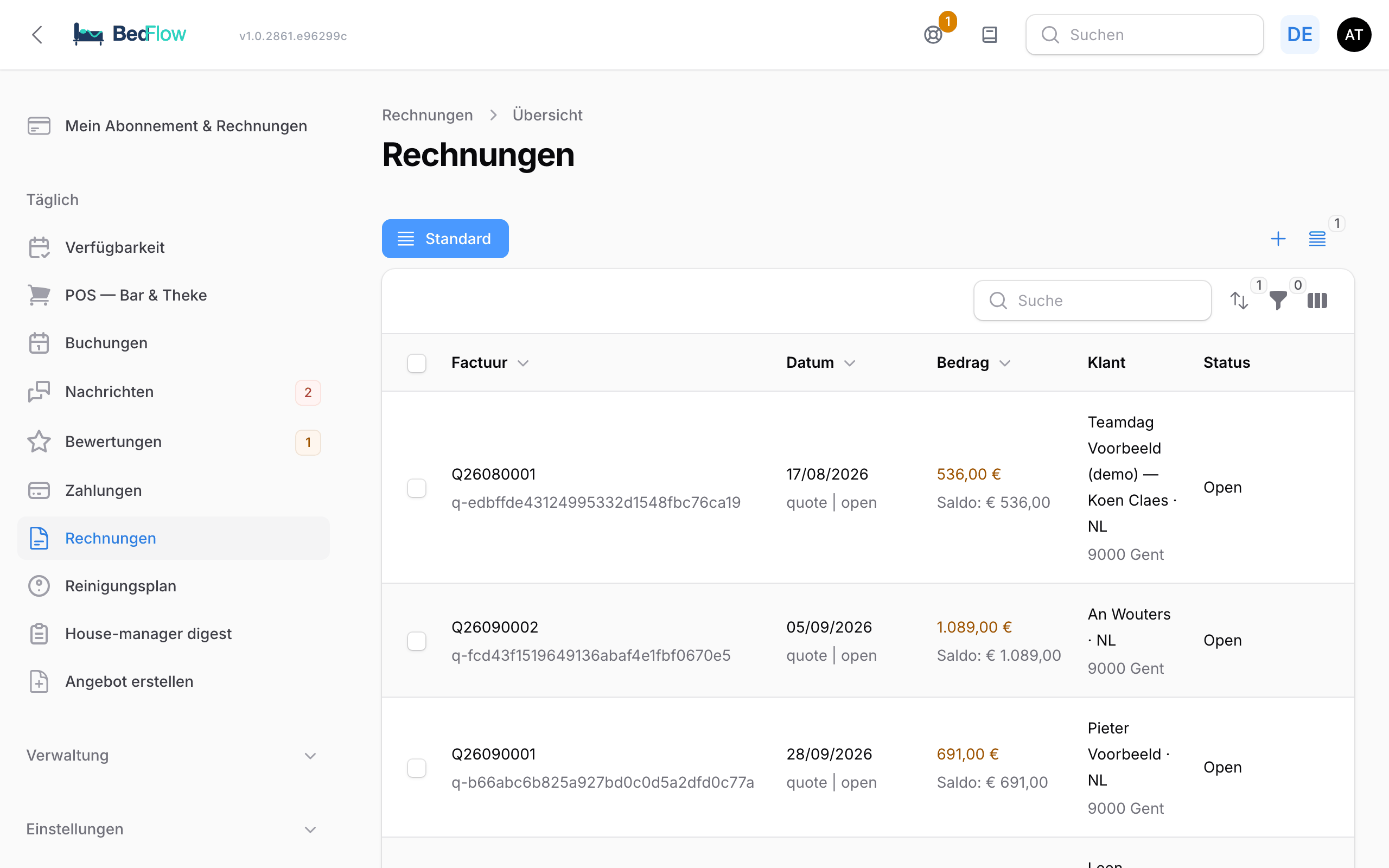
Task: Click the BedFlow logo
Action: tap(130, 34)
